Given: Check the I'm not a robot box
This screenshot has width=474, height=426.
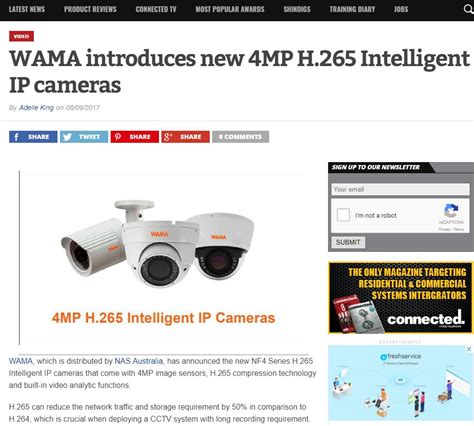Looking at the screenshot, I should (343, 215).
